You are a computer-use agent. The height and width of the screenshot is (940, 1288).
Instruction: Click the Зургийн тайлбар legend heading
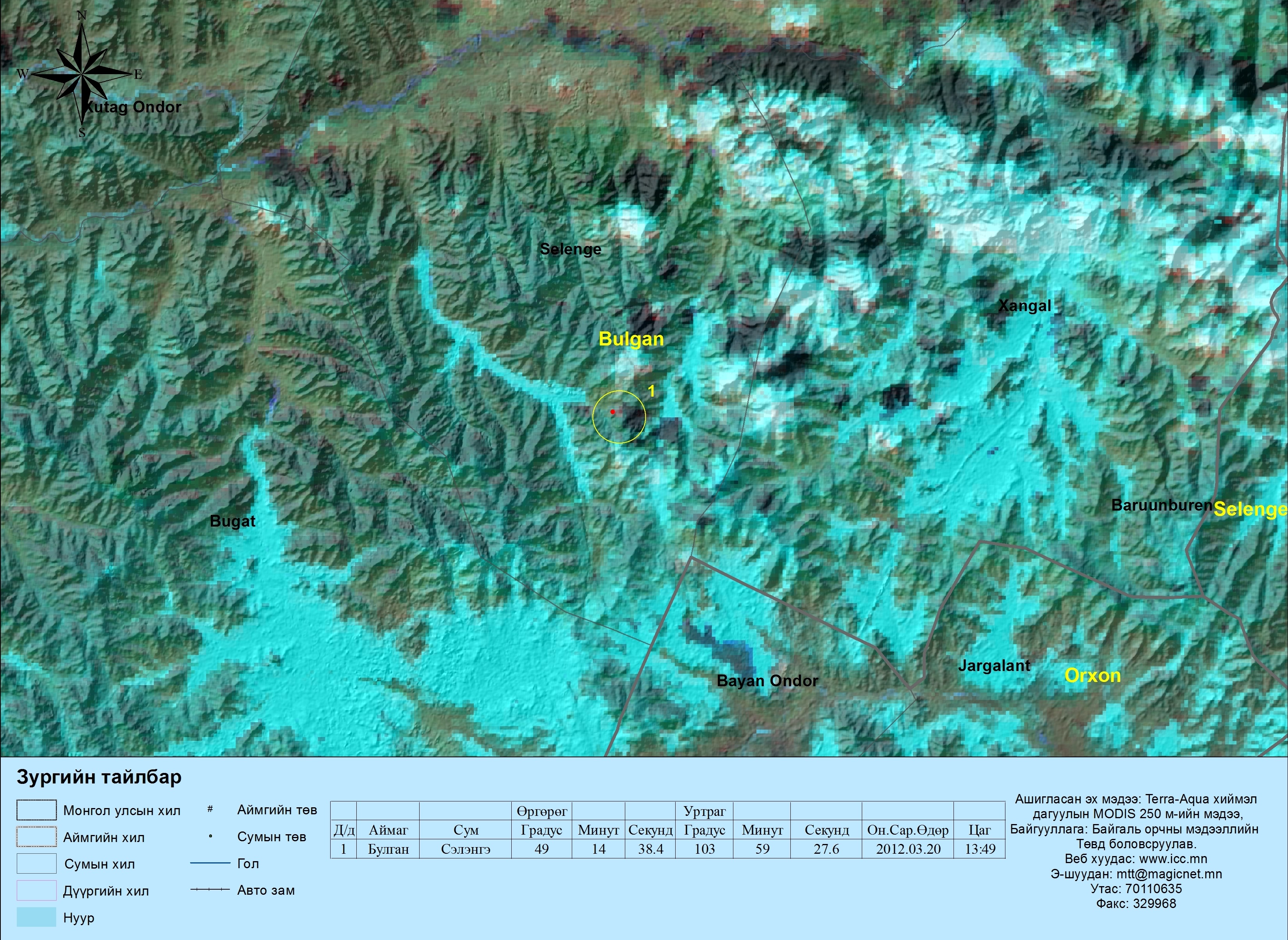99,777
